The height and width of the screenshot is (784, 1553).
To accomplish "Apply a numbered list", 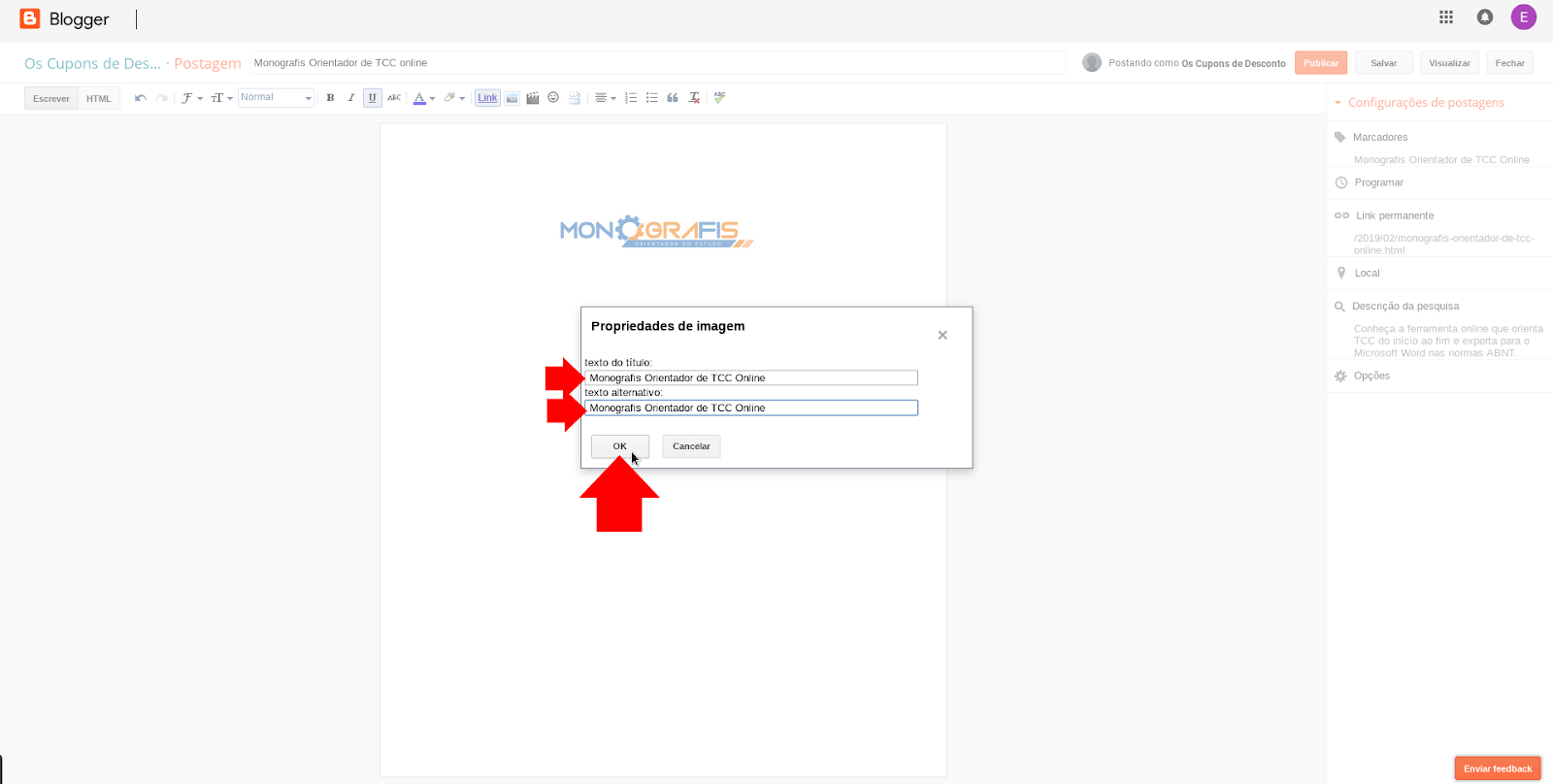I will [x=631, y=98].
